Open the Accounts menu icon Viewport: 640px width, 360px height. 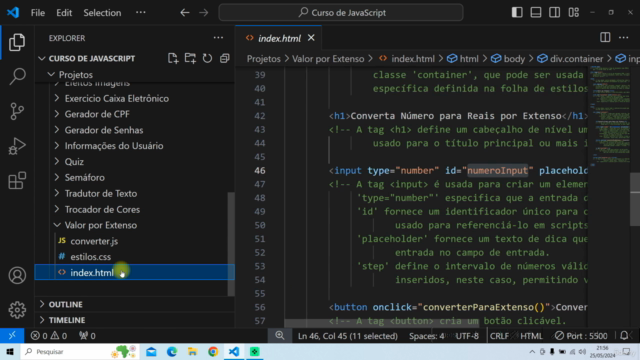[x=17, y=276]
